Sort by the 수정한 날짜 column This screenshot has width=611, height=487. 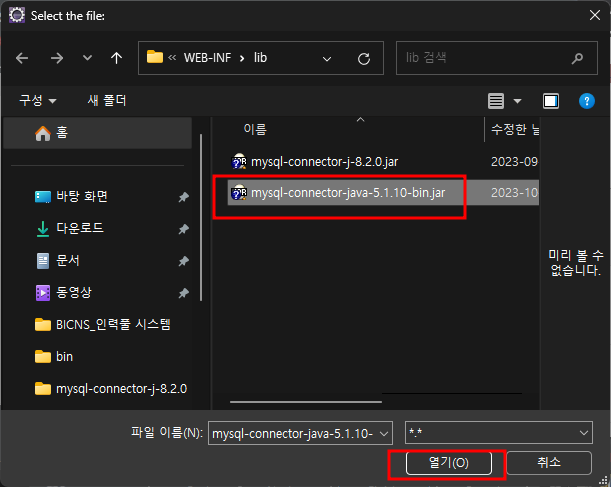click(x=515, y=129)
